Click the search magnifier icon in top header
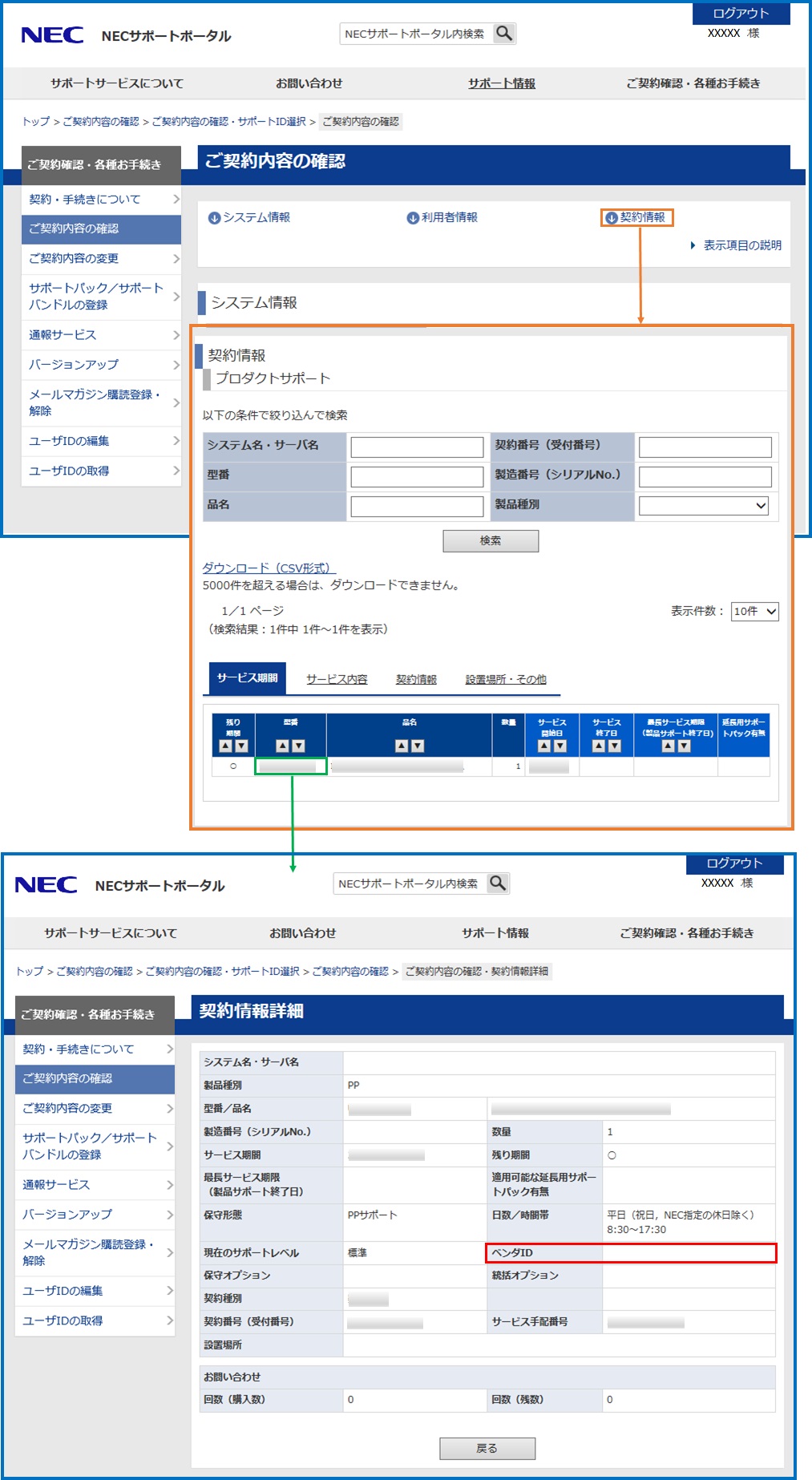 504,34
